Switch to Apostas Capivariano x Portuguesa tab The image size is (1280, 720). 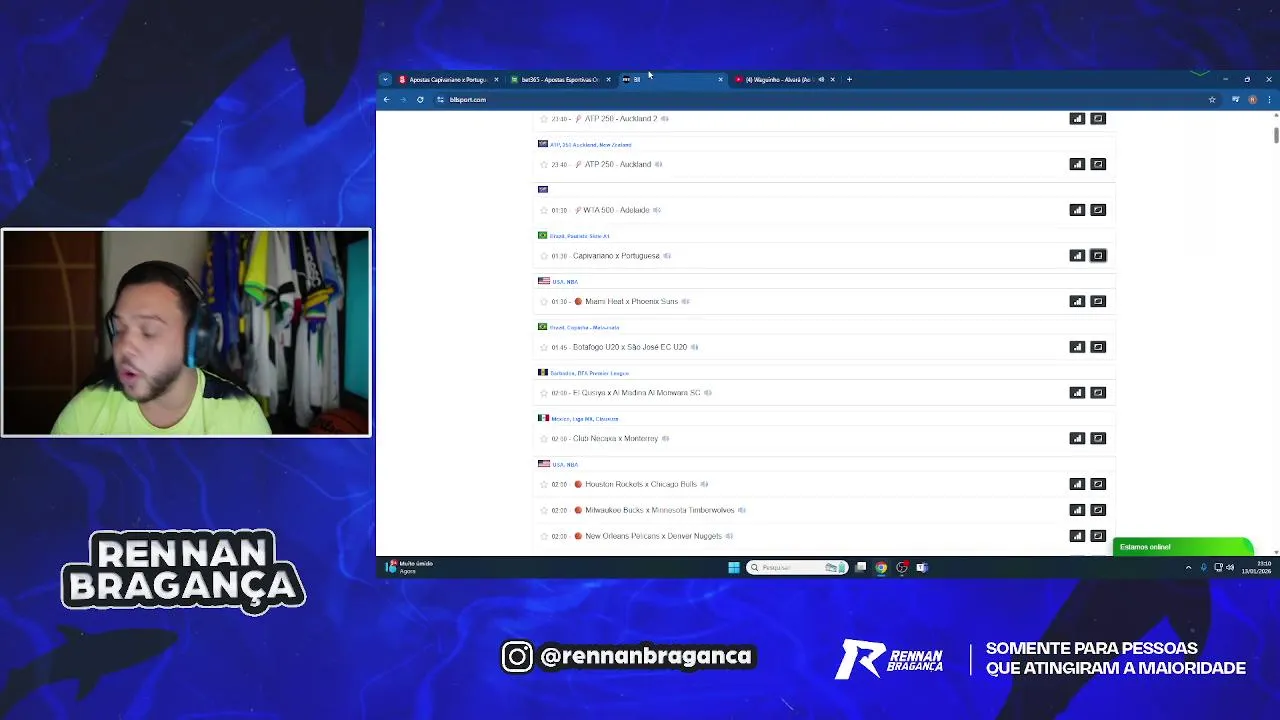coord(448,79)
